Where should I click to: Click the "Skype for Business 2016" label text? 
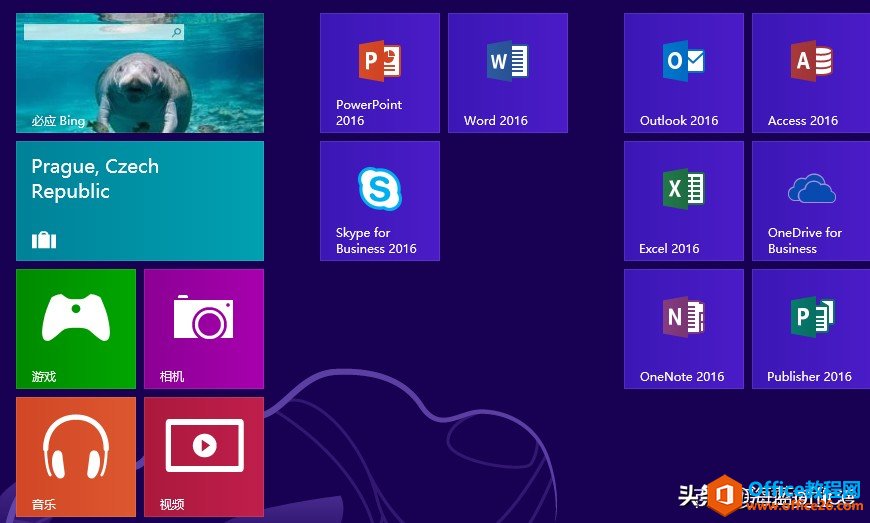[x=376, y=240]
